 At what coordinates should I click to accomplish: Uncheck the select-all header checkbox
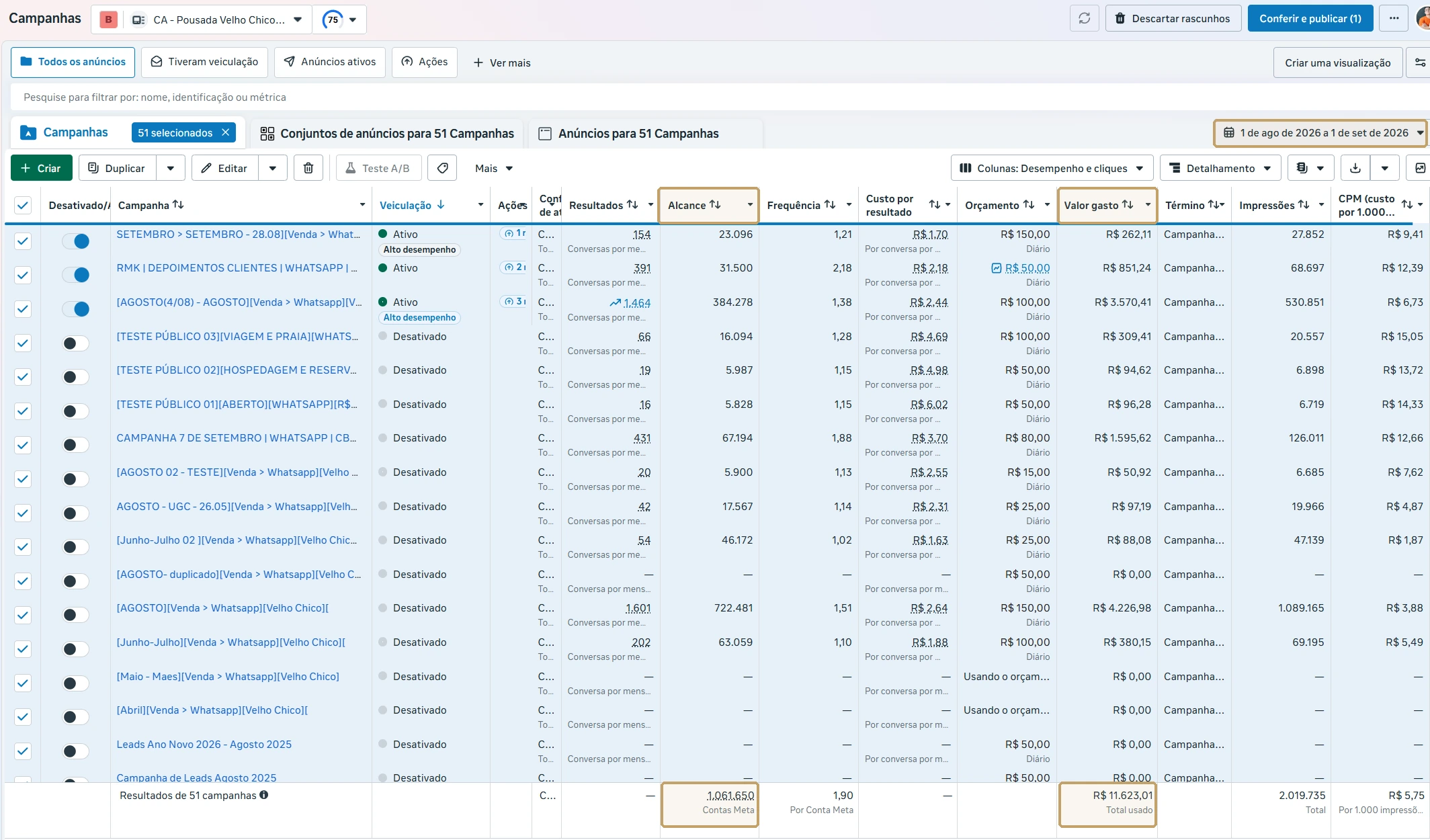point(23,205)
